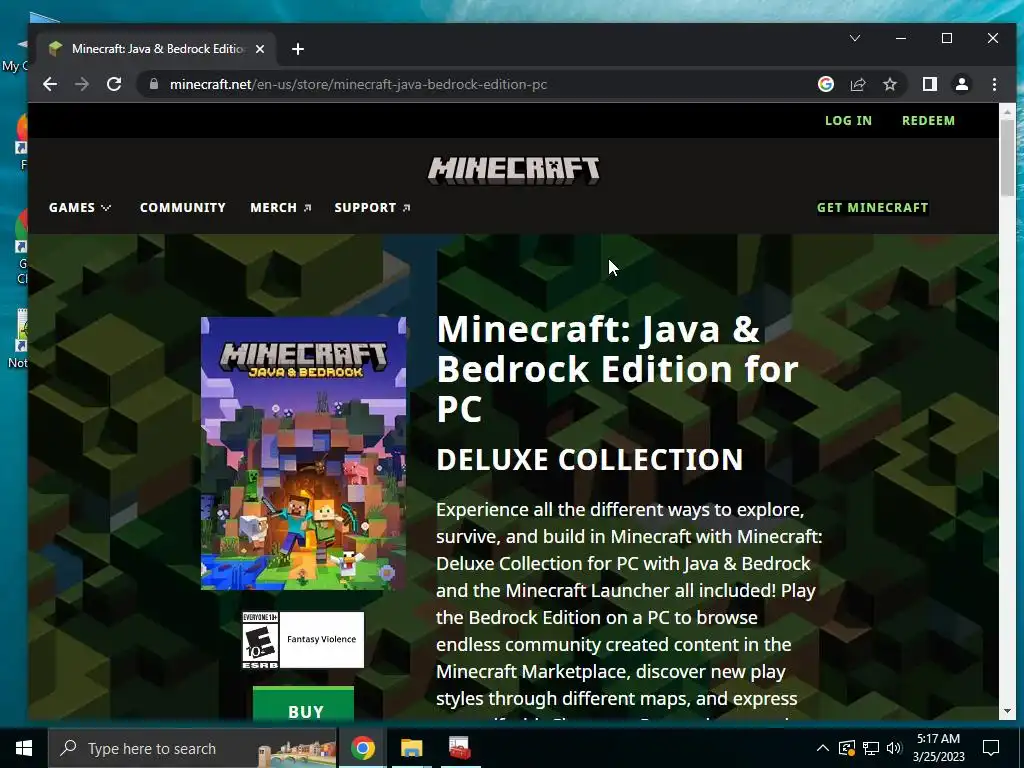
Task: Open the volume control tray icon
Action: tap(894, 748)
